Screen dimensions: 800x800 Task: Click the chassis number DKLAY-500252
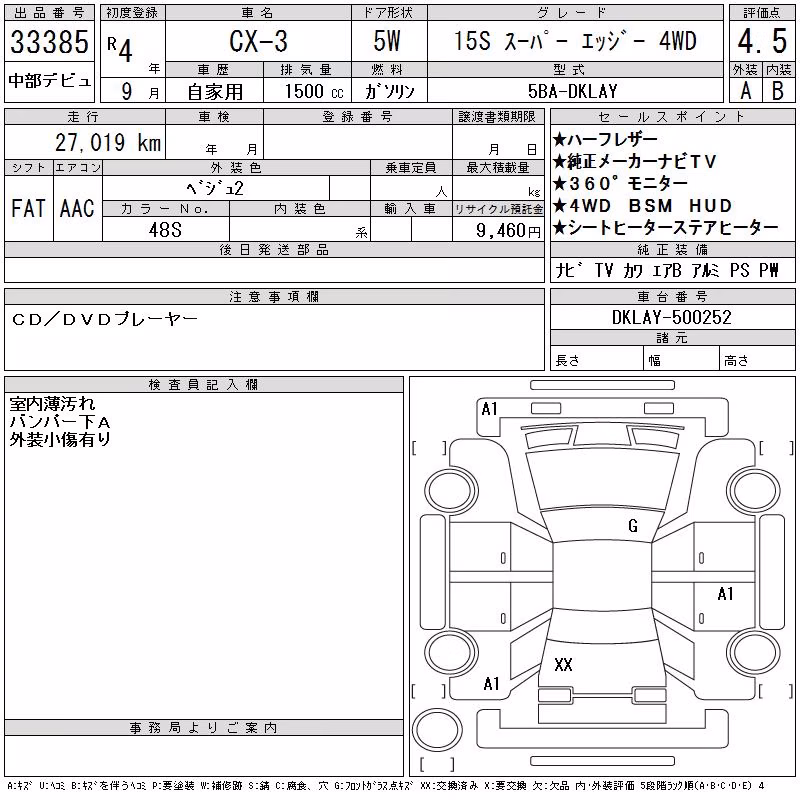click(x=671, y=317)
